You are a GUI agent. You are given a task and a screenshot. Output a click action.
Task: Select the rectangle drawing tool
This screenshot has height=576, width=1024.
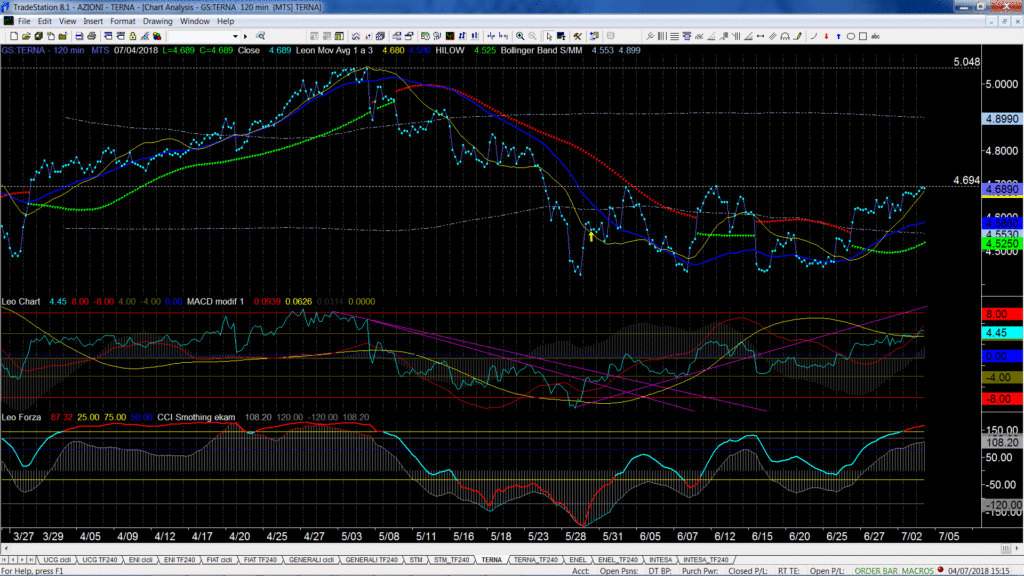[x=863, y=37]
